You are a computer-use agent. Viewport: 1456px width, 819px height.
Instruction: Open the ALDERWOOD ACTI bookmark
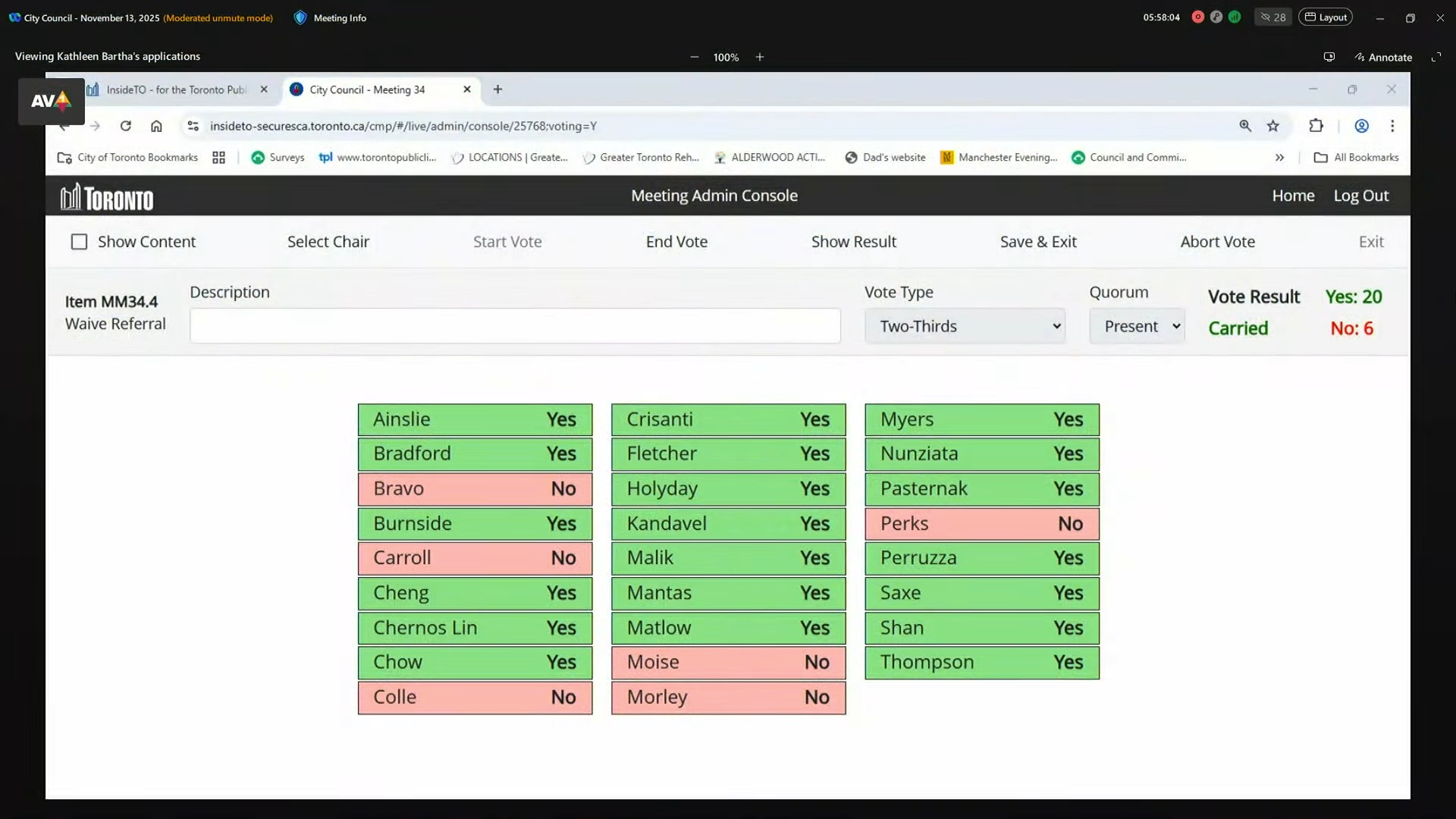click(770, 157)
